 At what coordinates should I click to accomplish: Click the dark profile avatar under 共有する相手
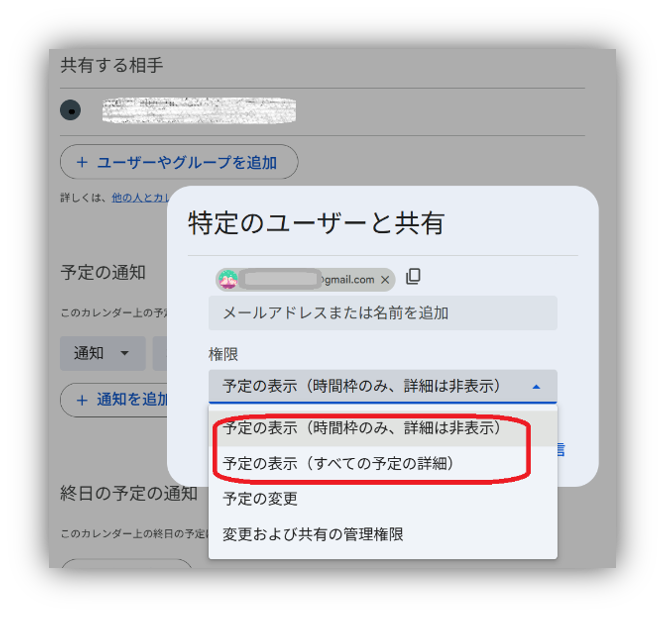(71, 110)
